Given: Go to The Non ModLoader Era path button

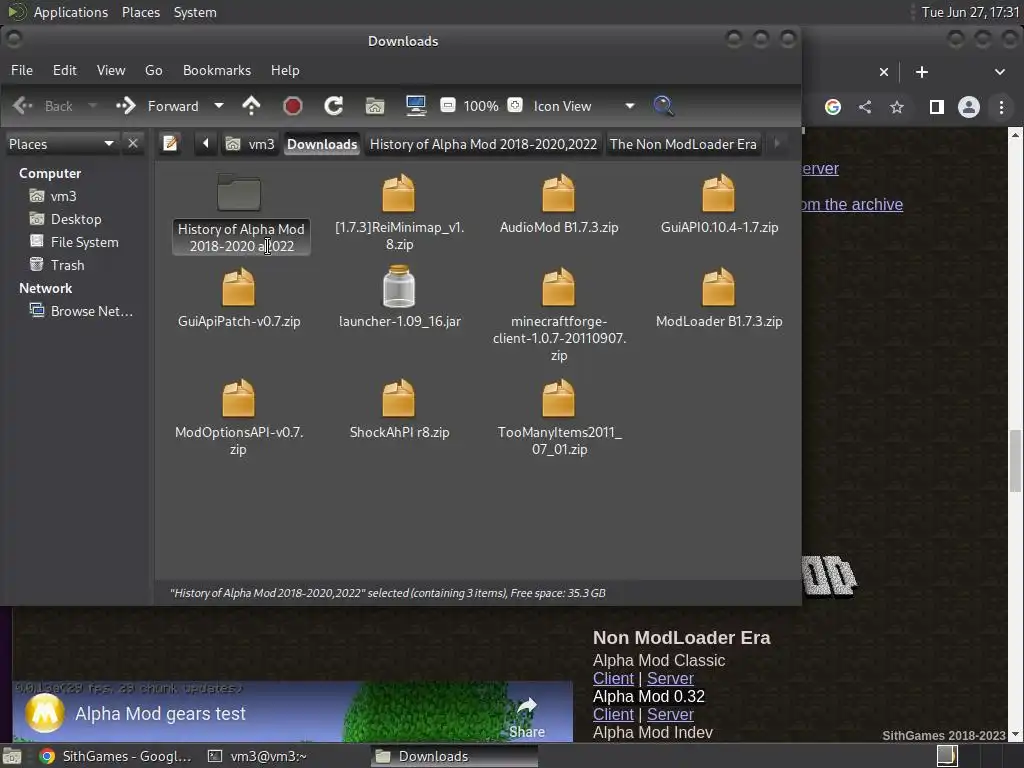Looking at the screenshot, I should [683, 144].
